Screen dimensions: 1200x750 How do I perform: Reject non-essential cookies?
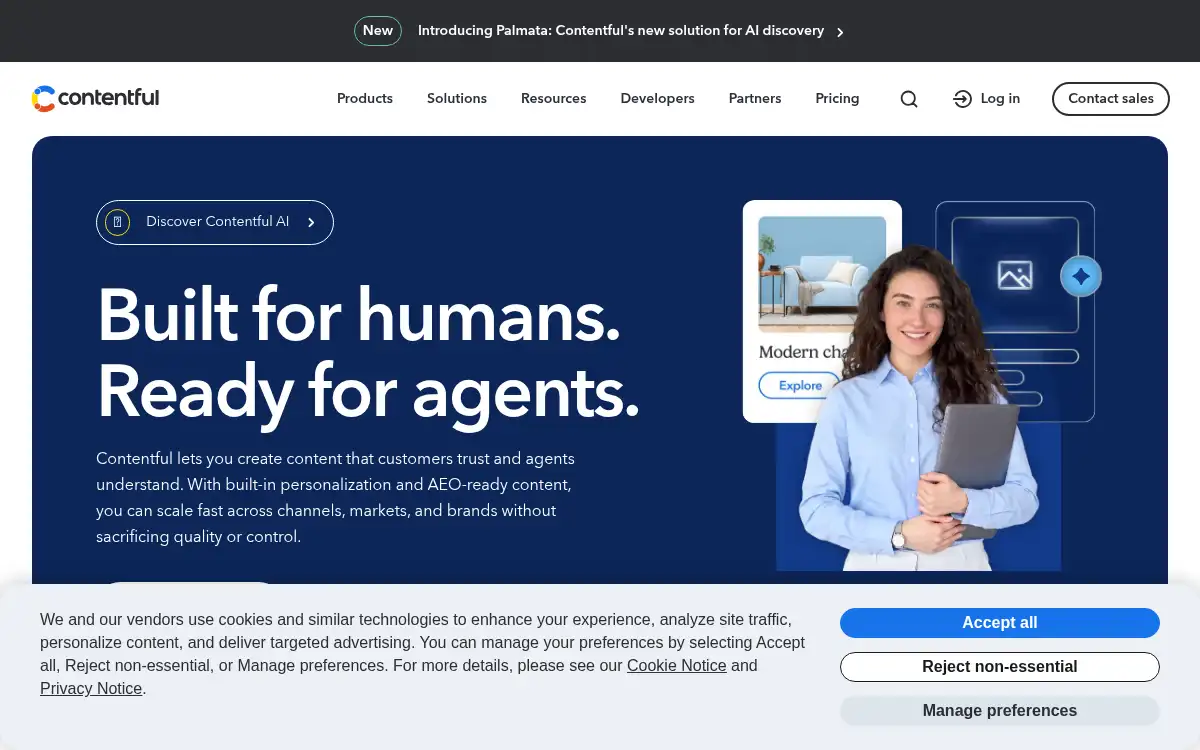(1000, 666)
